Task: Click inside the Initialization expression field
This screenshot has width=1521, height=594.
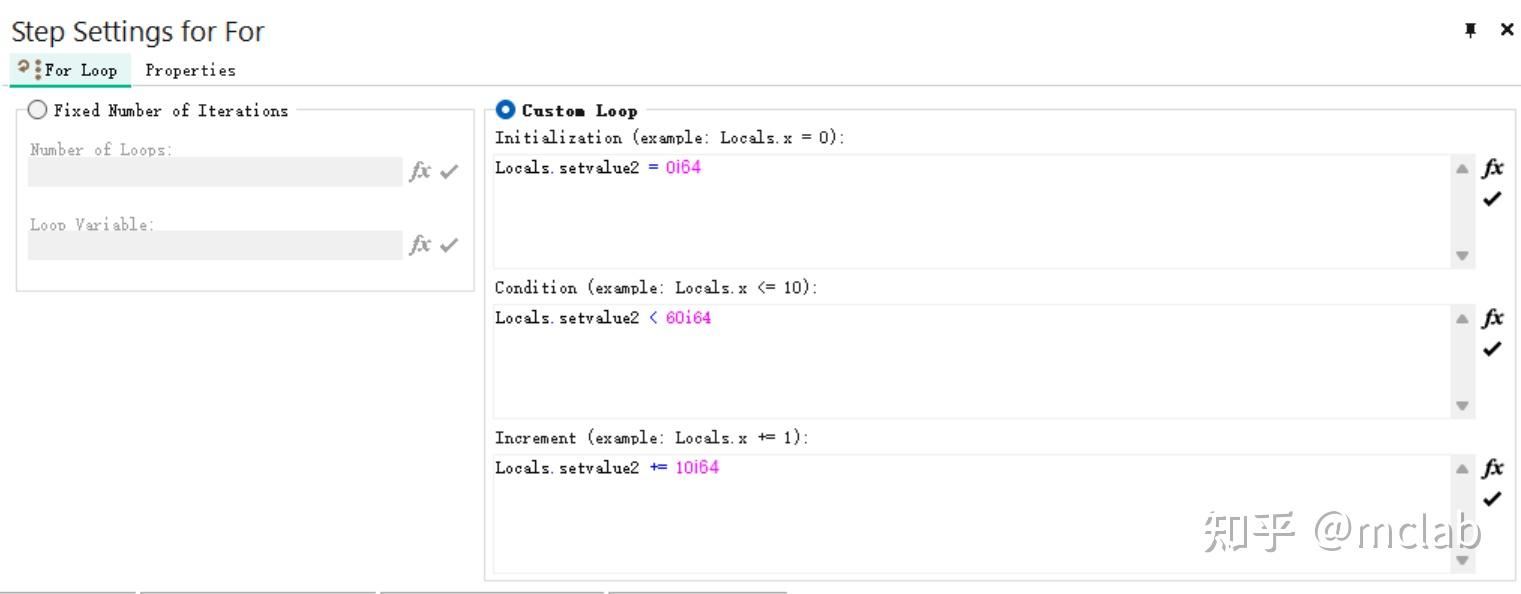Action: (970, 212)
